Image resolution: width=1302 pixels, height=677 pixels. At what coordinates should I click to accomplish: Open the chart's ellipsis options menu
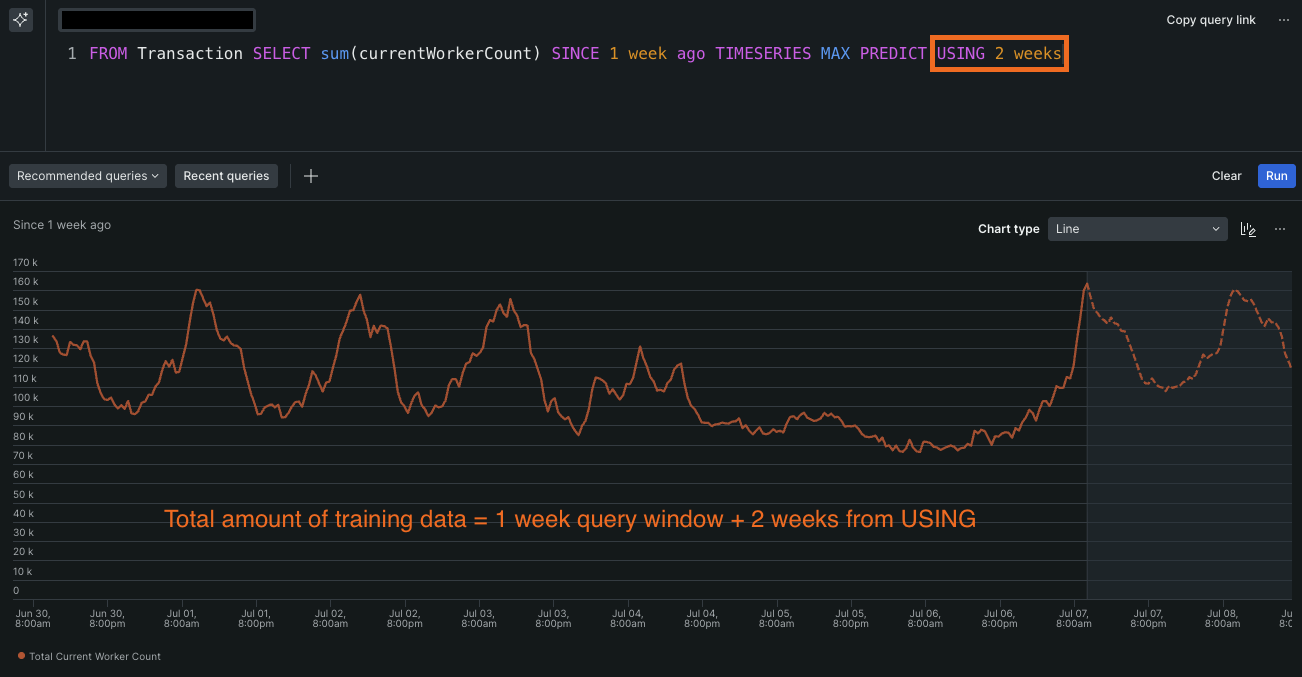pyautogui.click(x=1280, y=229)
